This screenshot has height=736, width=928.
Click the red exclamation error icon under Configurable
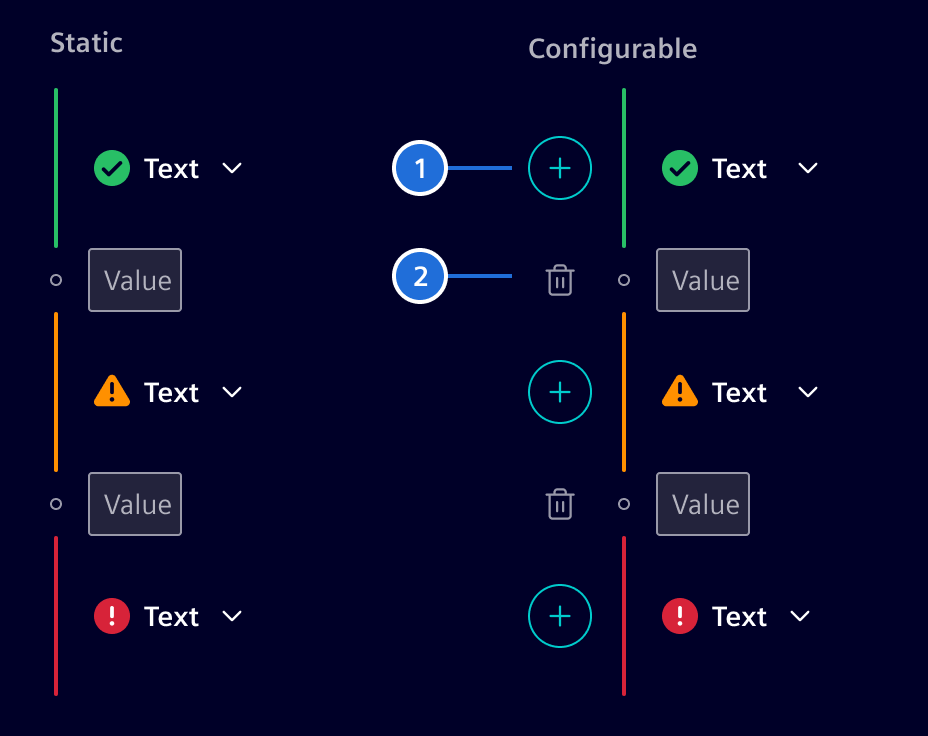pyautogui.click(x=679, y=616)
